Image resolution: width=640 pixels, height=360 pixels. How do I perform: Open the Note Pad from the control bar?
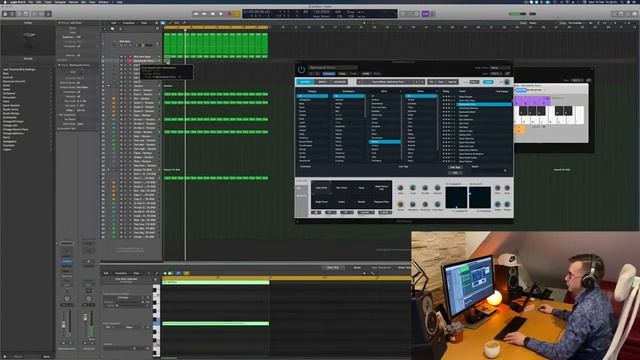[622, 14]
